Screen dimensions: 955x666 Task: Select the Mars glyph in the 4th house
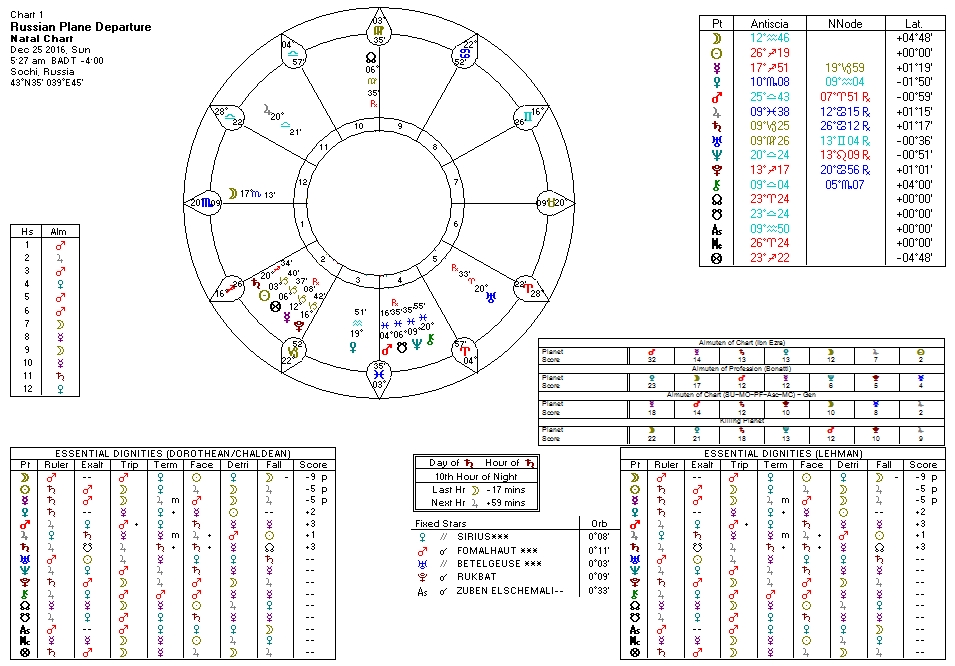point(387,349)
